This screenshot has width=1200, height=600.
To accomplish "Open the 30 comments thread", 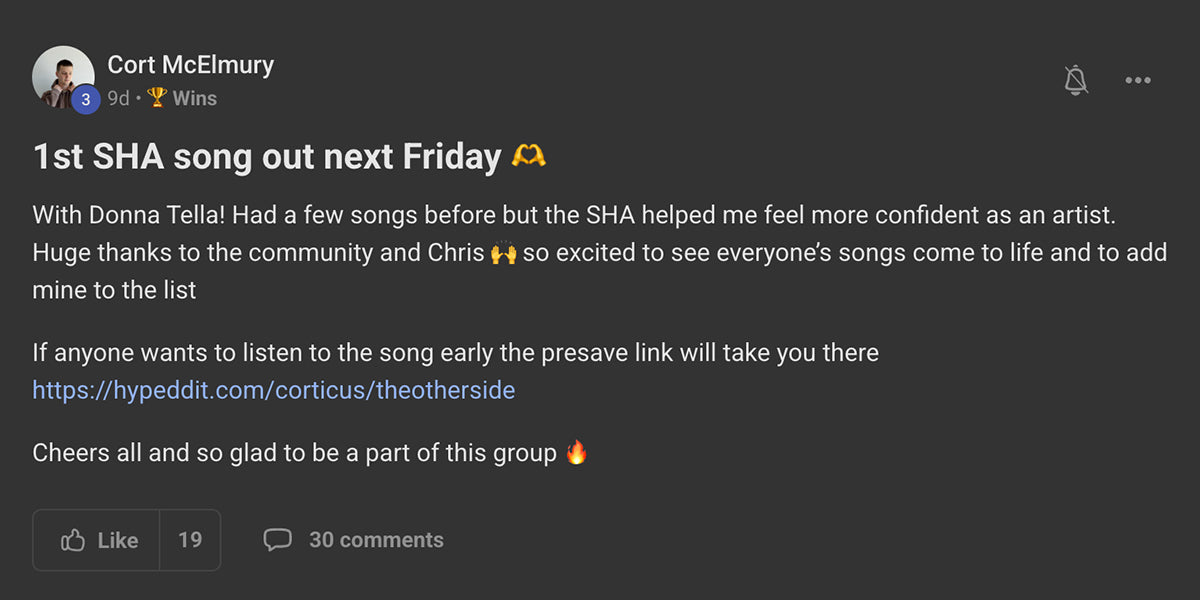I will (376, 540).
